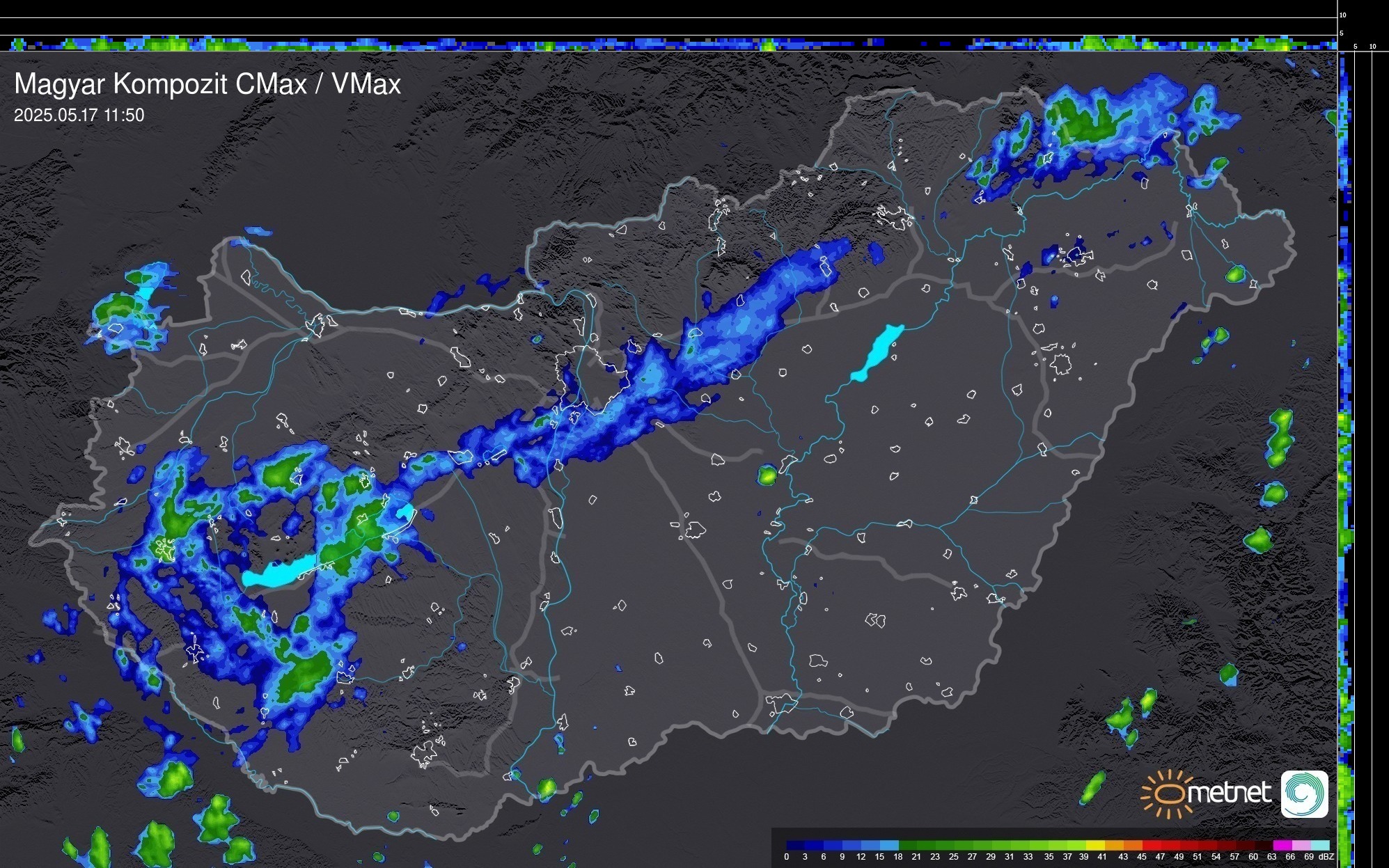Click the 18 label on color scale
Image resolution: width=1389 pixels, height=868 pixels.
click(x=897, y=857)
